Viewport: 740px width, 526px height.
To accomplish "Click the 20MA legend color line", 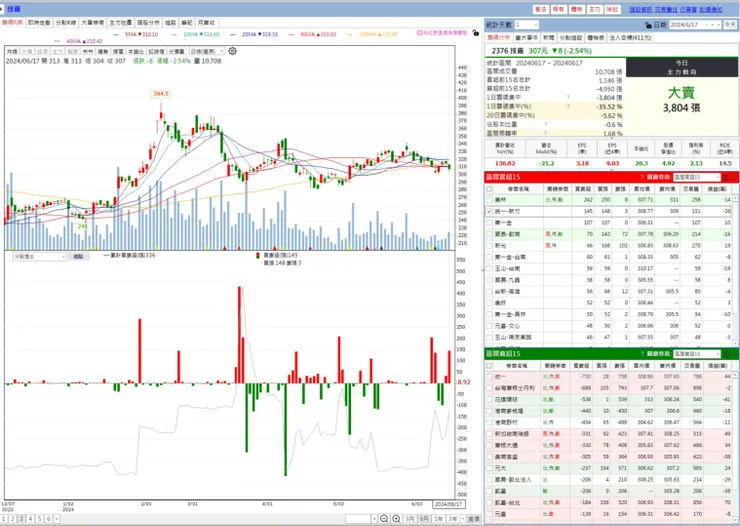I will click(234, 34).
